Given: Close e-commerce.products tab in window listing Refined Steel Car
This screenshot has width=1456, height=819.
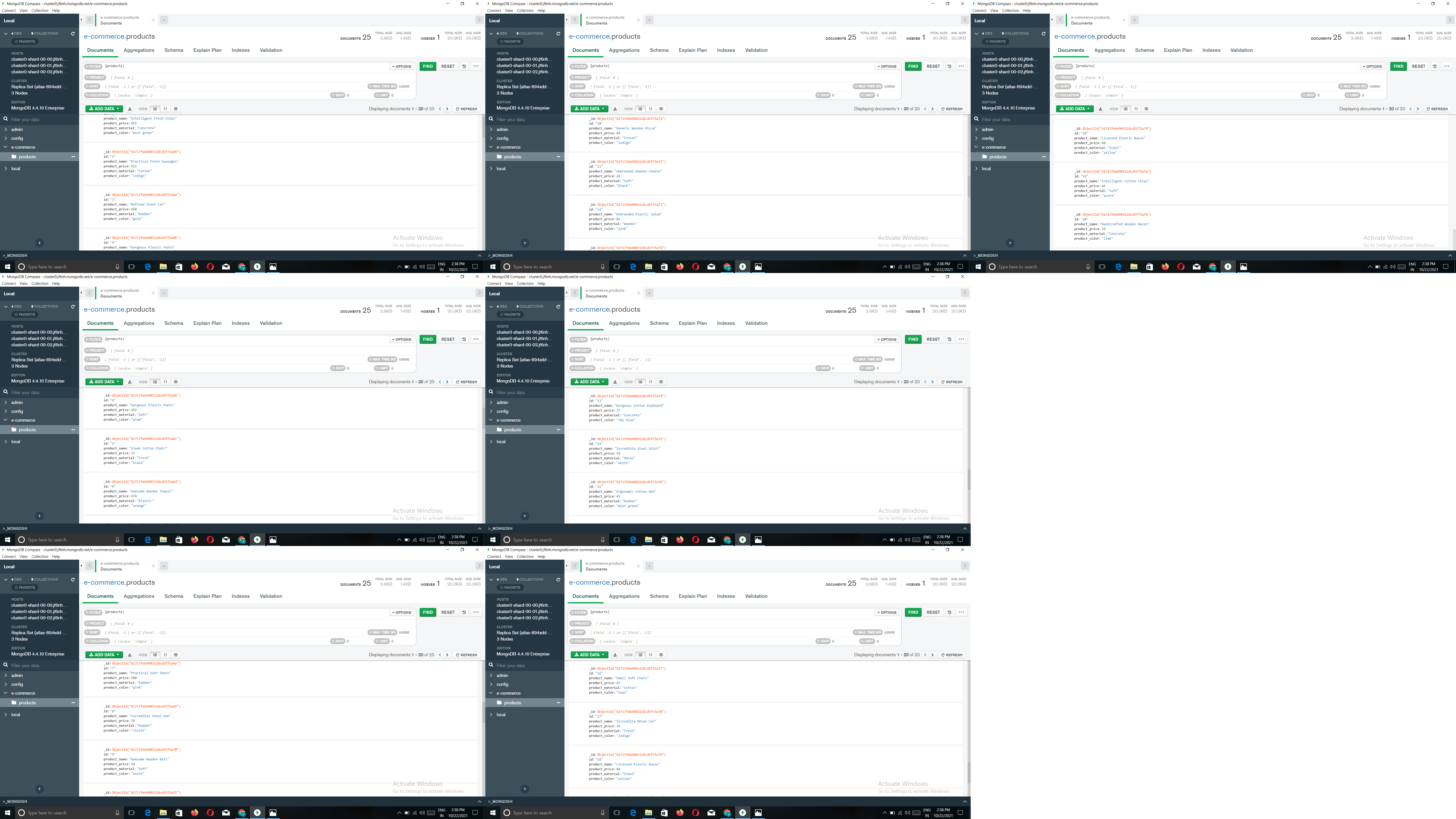Looking at the screenshot, I should point(153,20).
